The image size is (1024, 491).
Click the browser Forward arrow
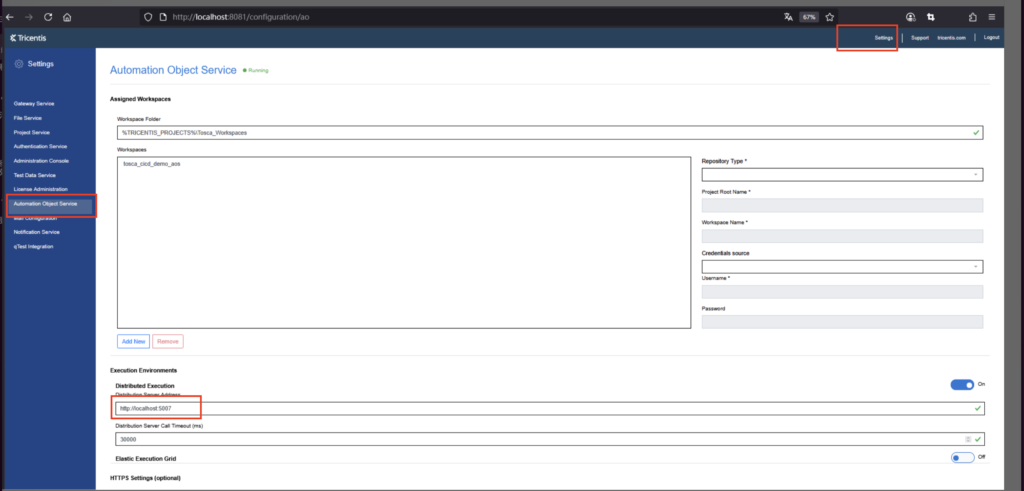[28, 17]
